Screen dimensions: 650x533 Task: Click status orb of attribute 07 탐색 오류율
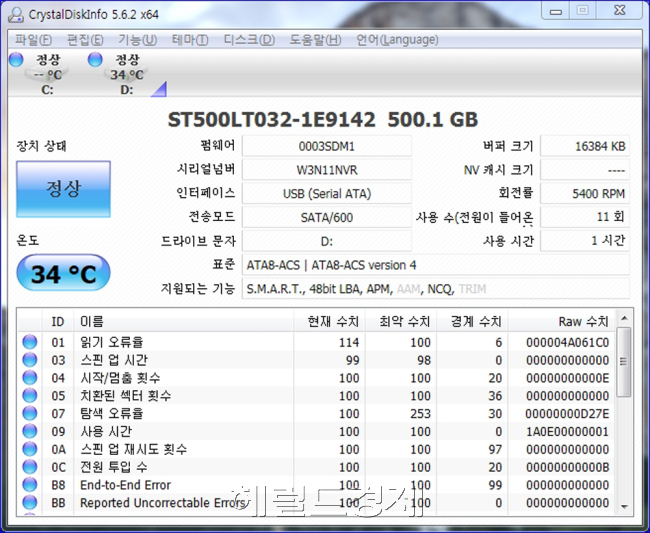click(x=29, y=413)
